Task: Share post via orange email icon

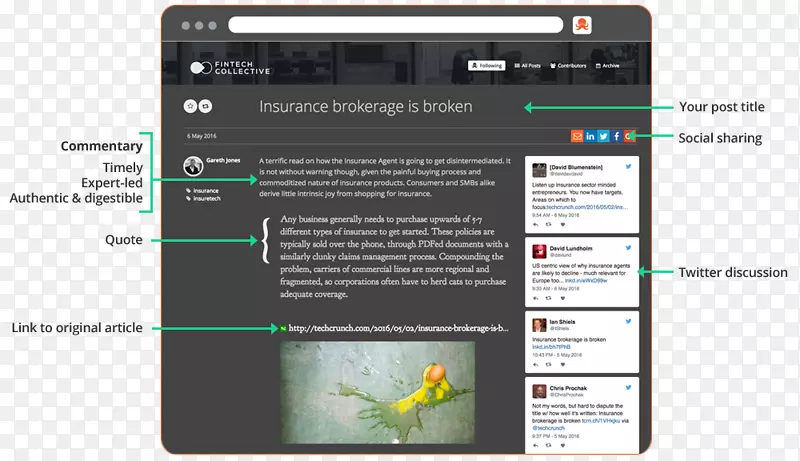Action: tap(577, 136)
